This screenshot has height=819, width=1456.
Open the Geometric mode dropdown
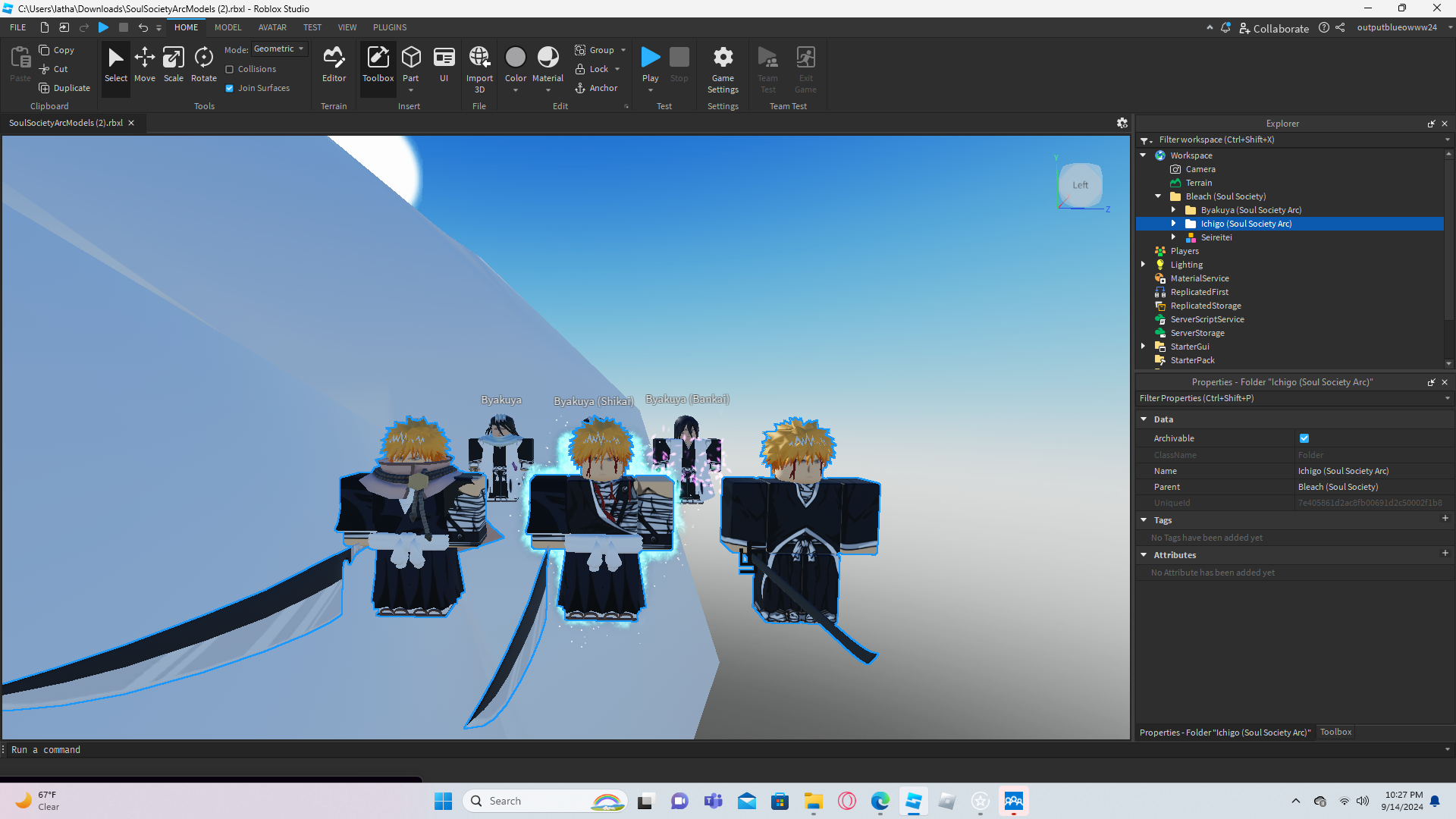[279, 49]
